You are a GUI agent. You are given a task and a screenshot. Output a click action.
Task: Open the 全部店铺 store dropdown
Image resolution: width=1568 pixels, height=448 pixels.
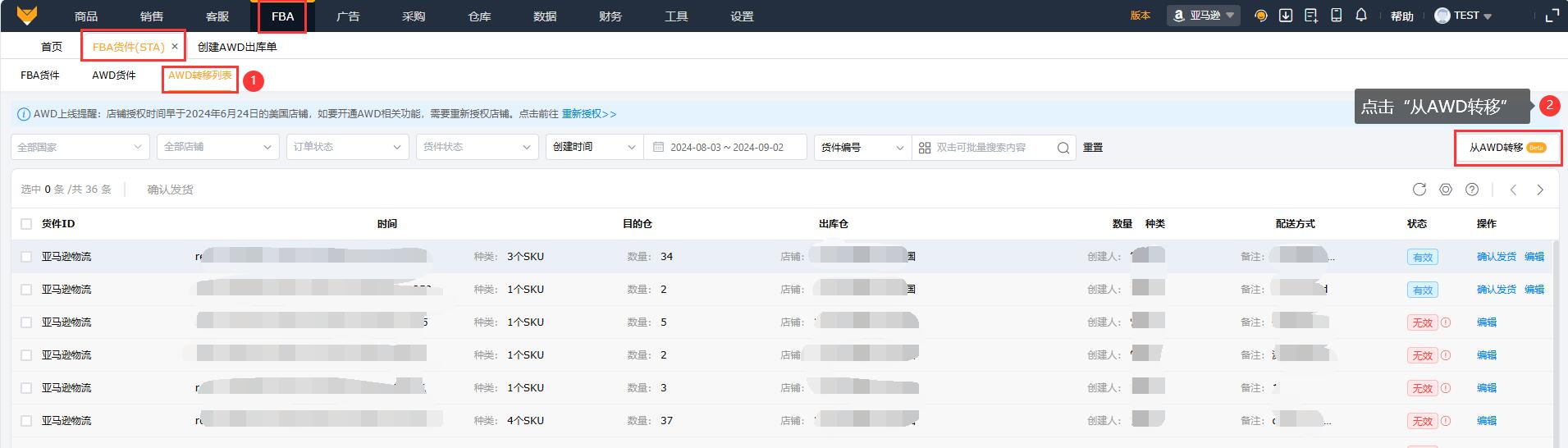218,148
